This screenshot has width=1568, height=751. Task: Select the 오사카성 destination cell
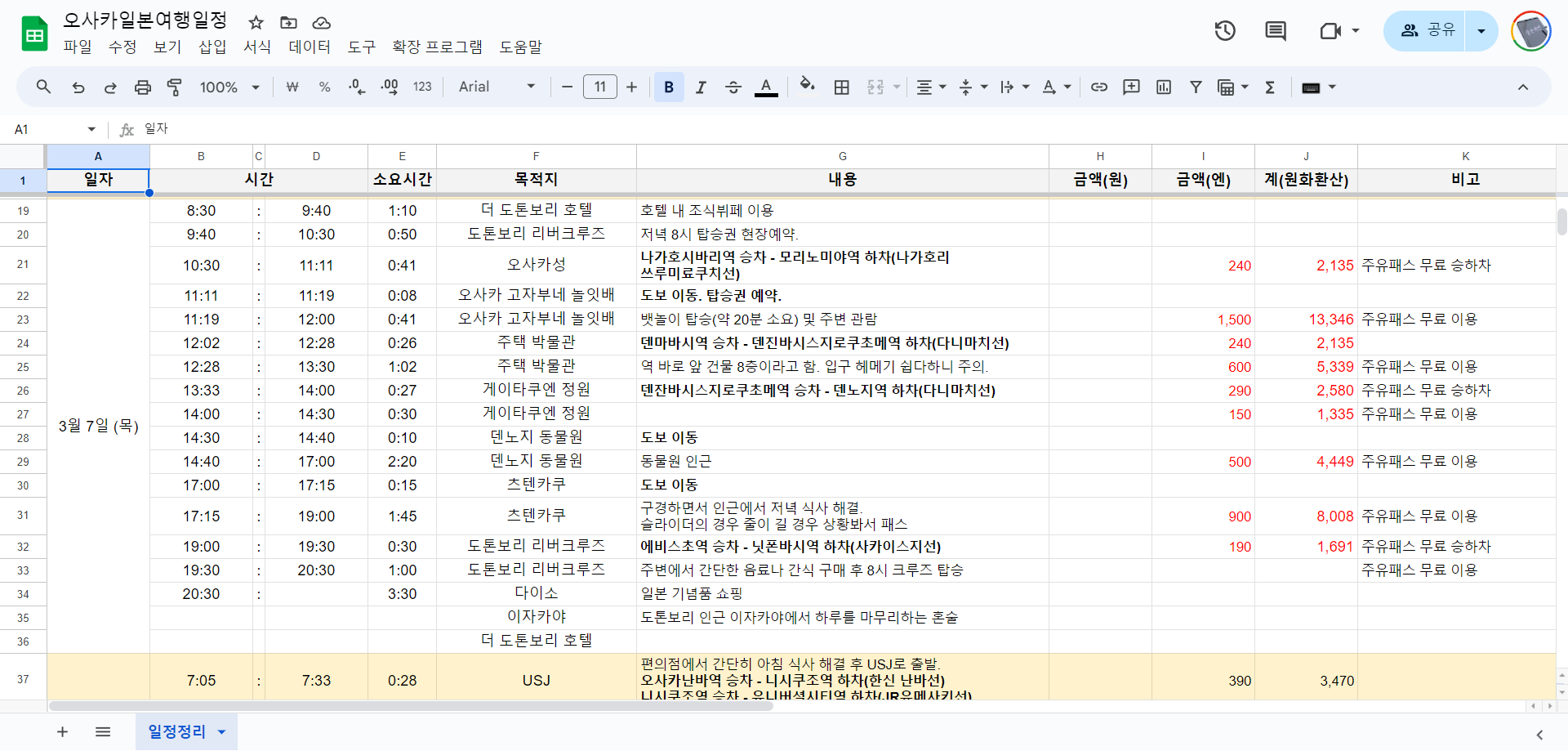536,265
